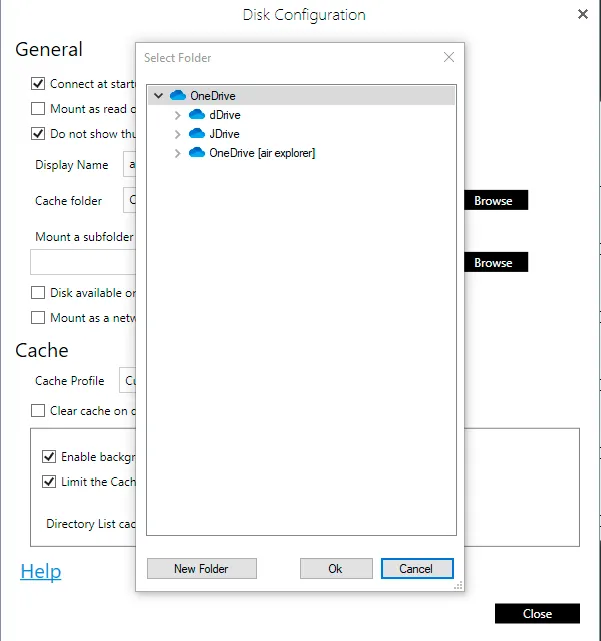601x641 pixels.
Task: Uncheck Do not show thumbnails checkbox
Action: click(x=38, y=133)
